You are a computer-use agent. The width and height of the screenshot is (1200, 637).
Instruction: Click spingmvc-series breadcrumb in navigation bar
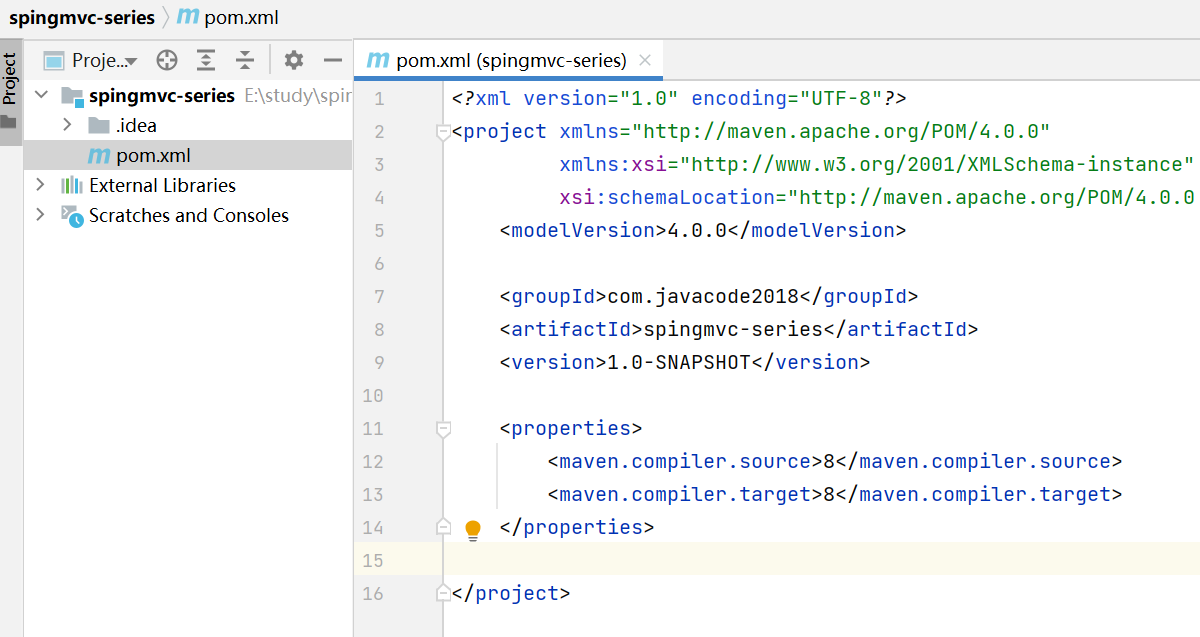point(82,17)
